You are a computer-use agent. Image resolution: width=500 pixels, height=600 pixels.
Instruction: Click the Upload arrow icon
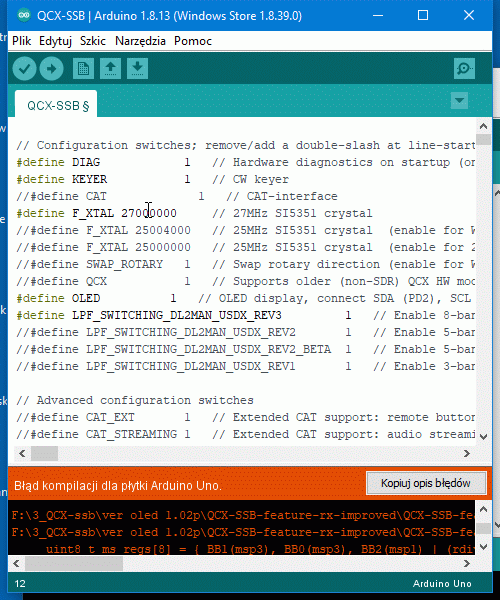click(52, 69)
